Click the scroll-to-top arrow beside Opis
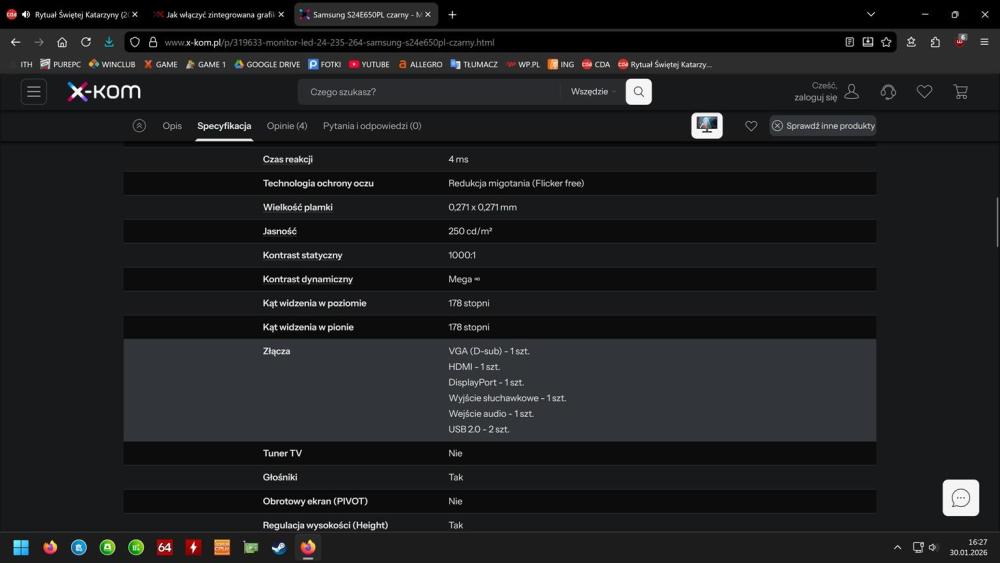The width and height of the screenshot is (1000, 563). [139, 126]
